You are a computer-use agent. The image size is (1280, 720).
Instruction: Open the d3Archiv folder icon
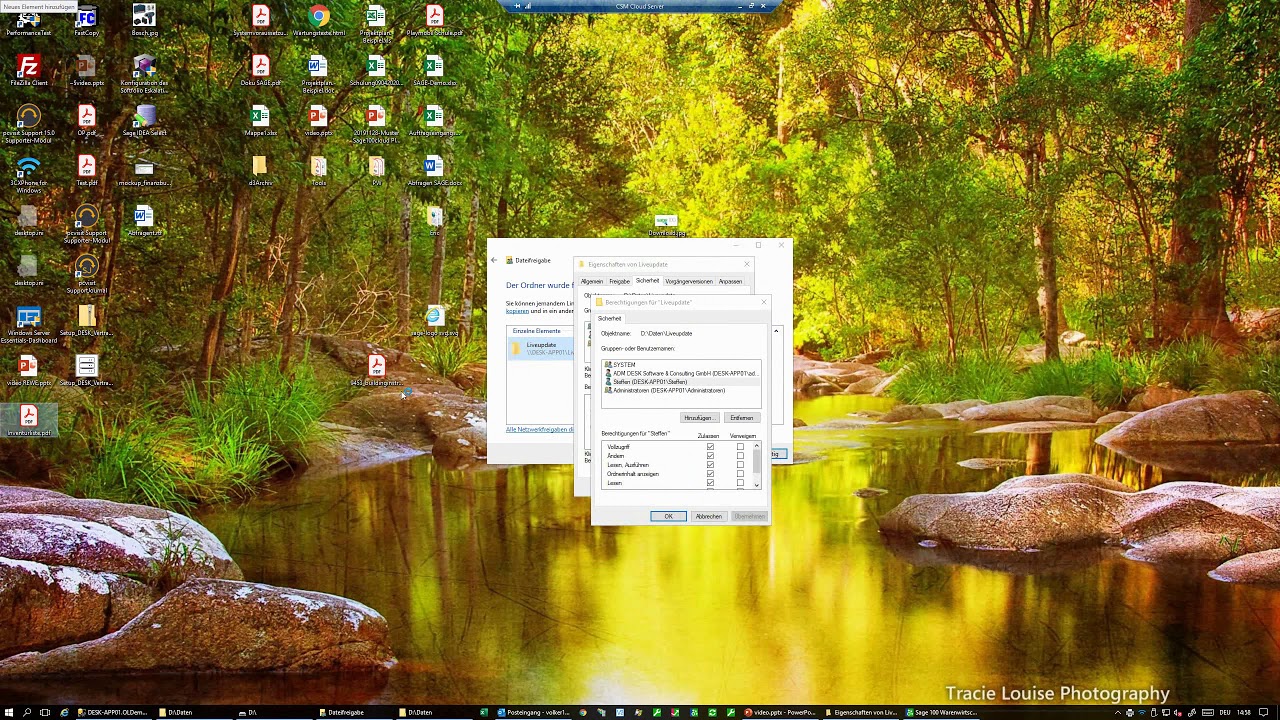260,171
